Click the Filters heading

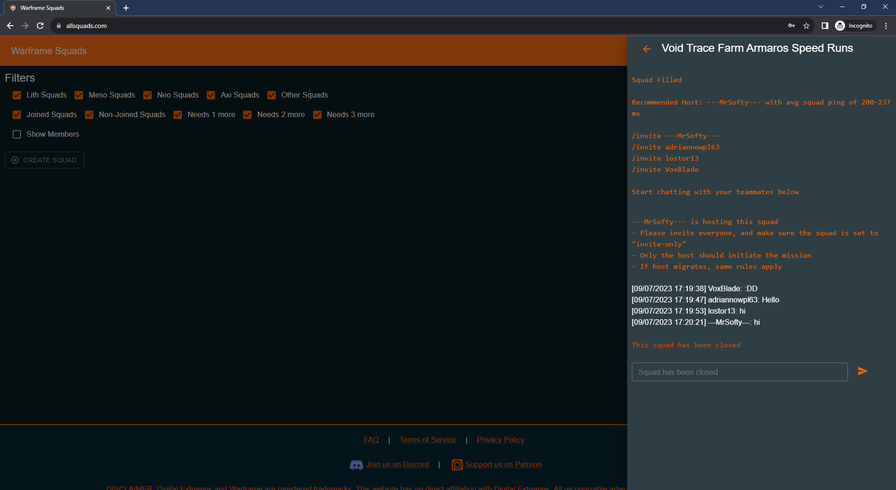[x=20, y=78]
